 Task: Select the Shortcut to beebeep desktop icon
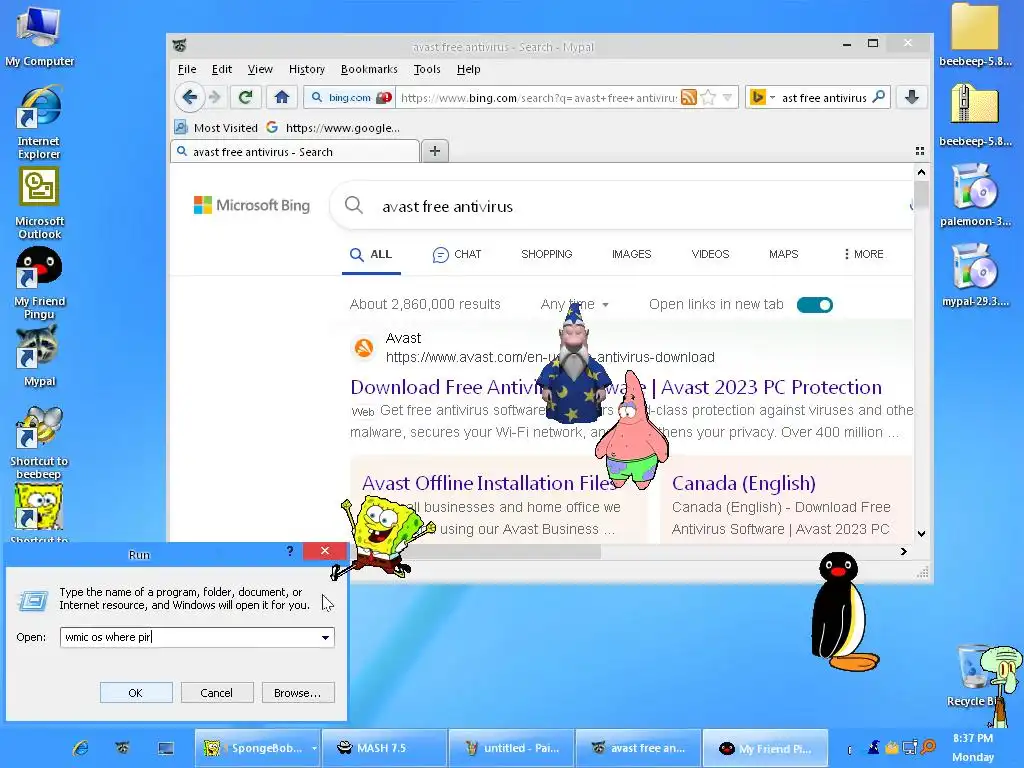point(39,443)
